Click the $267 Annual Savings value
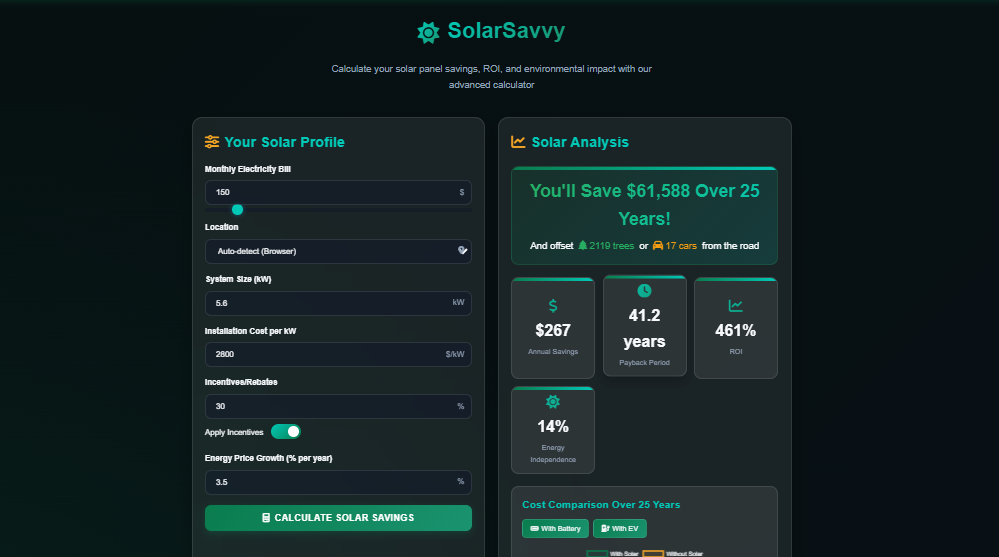999x557 pixels. click(x=553, y=330)
